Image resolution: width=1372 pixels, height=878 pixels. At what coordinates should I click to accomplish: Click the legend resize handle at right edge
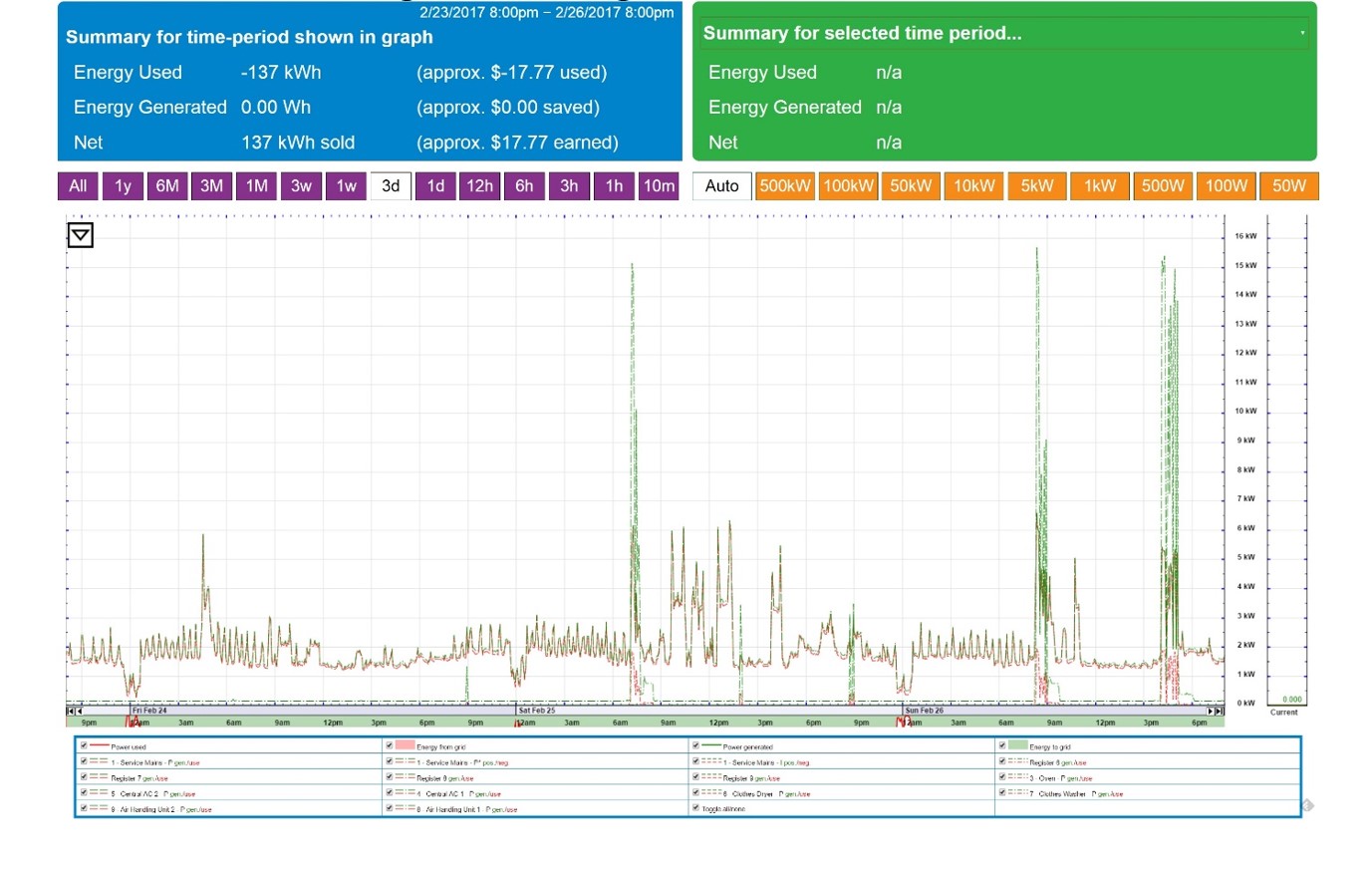pos(1308,805)
